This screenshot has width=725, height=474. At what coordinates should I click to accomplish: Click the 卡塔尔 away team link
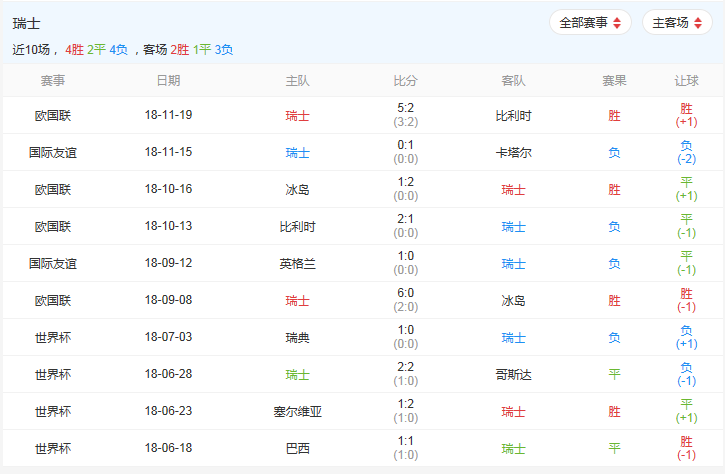[513, 153]
